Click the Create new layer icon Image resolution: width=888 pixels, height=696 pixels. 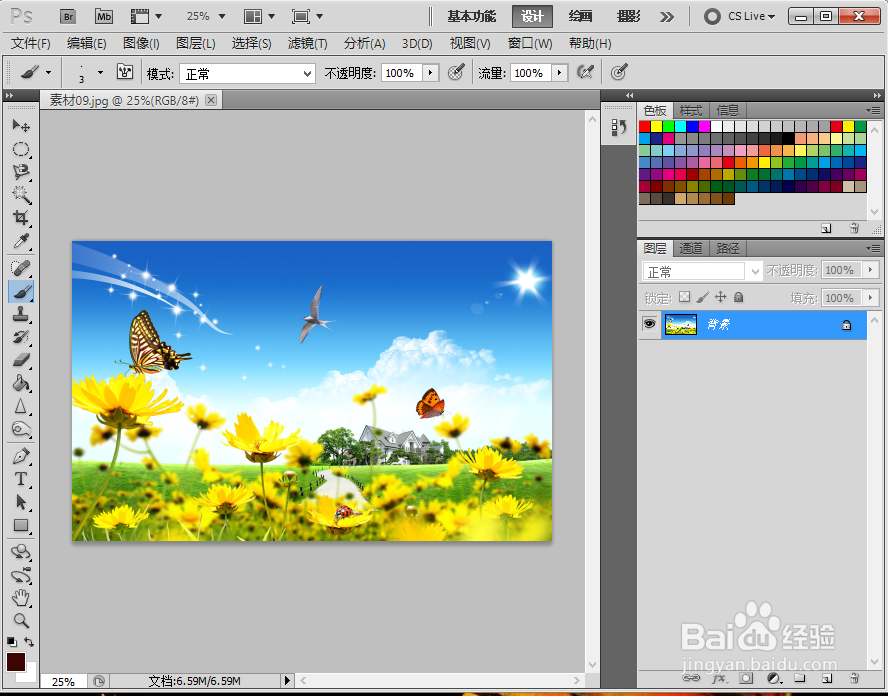tap(828, 679)
